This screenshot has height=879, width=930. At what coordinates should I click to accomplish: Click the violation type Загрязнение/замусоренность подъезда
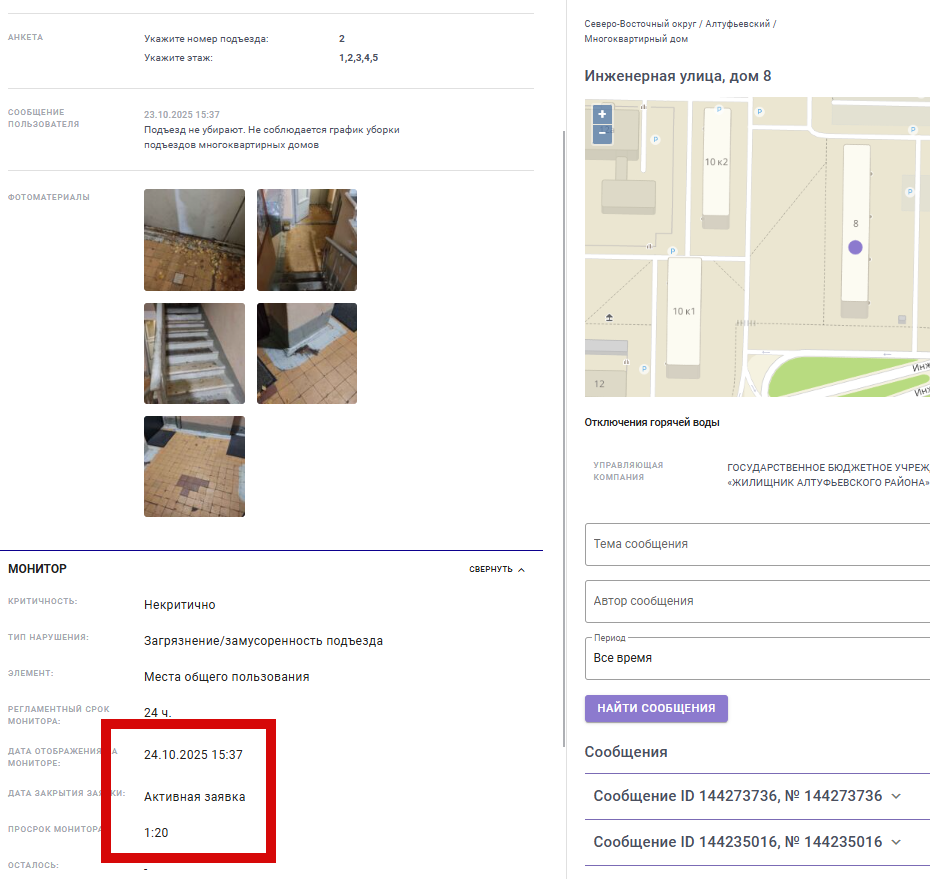tap(263, 641)
